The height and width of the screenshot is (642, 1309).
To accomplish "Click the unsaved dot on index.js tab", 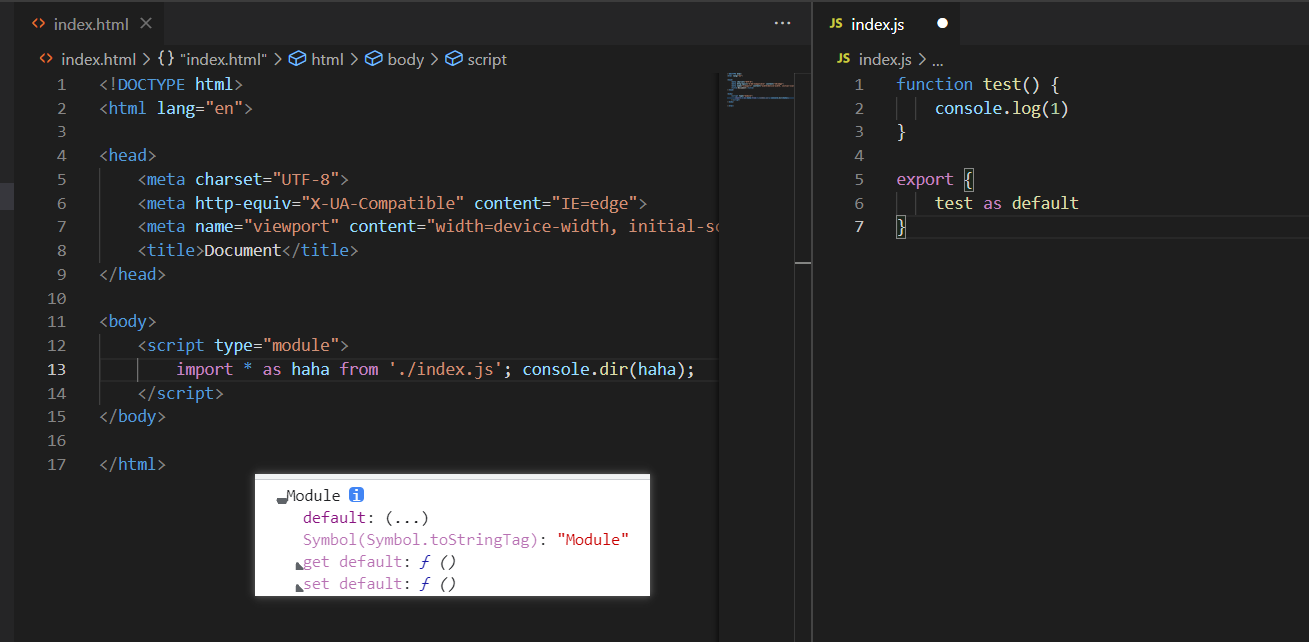I will click(942, 23).
